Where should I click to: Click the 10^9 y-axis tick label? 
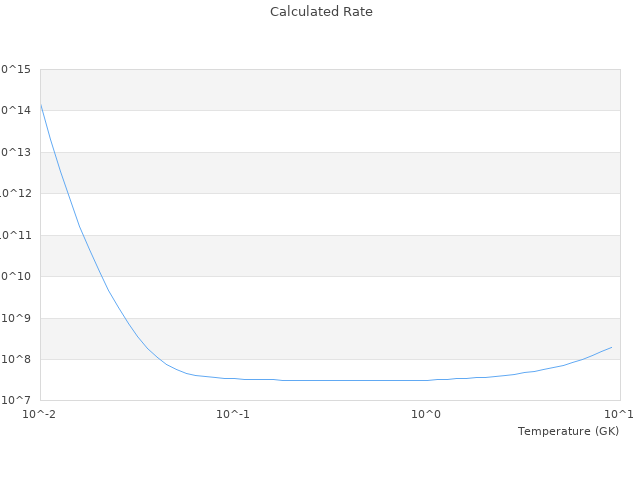[x=18, y=318]
